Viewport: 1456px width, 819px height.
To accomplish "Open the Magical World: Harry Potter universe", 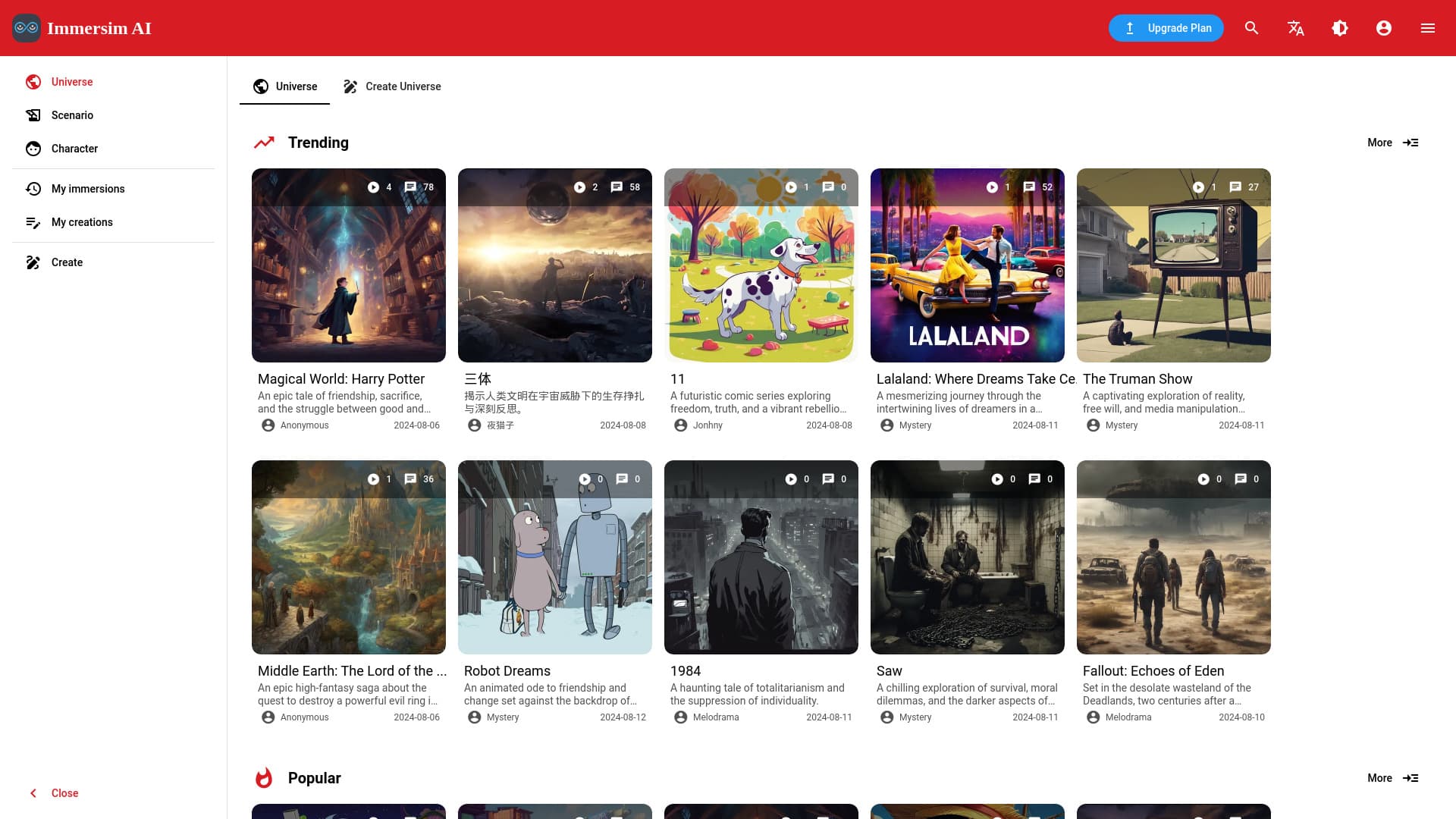I will tap(348, 265).
